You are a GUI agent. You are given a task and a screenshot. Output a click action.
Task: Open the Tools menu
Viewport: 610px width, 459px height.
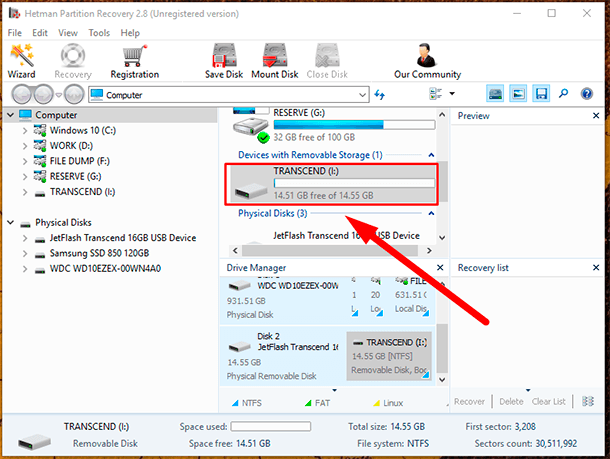click(x=99, y=33)
